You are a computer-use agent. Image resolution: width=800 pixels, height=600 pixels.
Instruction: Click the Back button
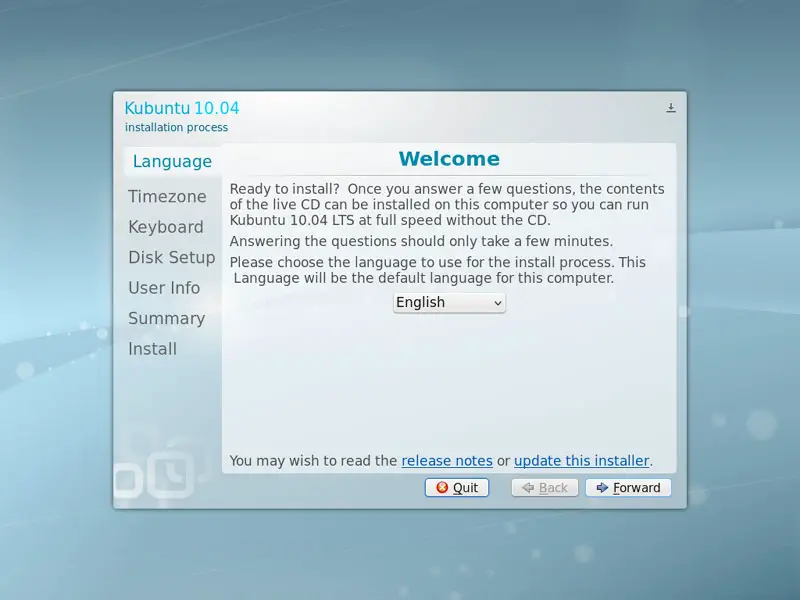pyautogui.click(x=544, y=488)
